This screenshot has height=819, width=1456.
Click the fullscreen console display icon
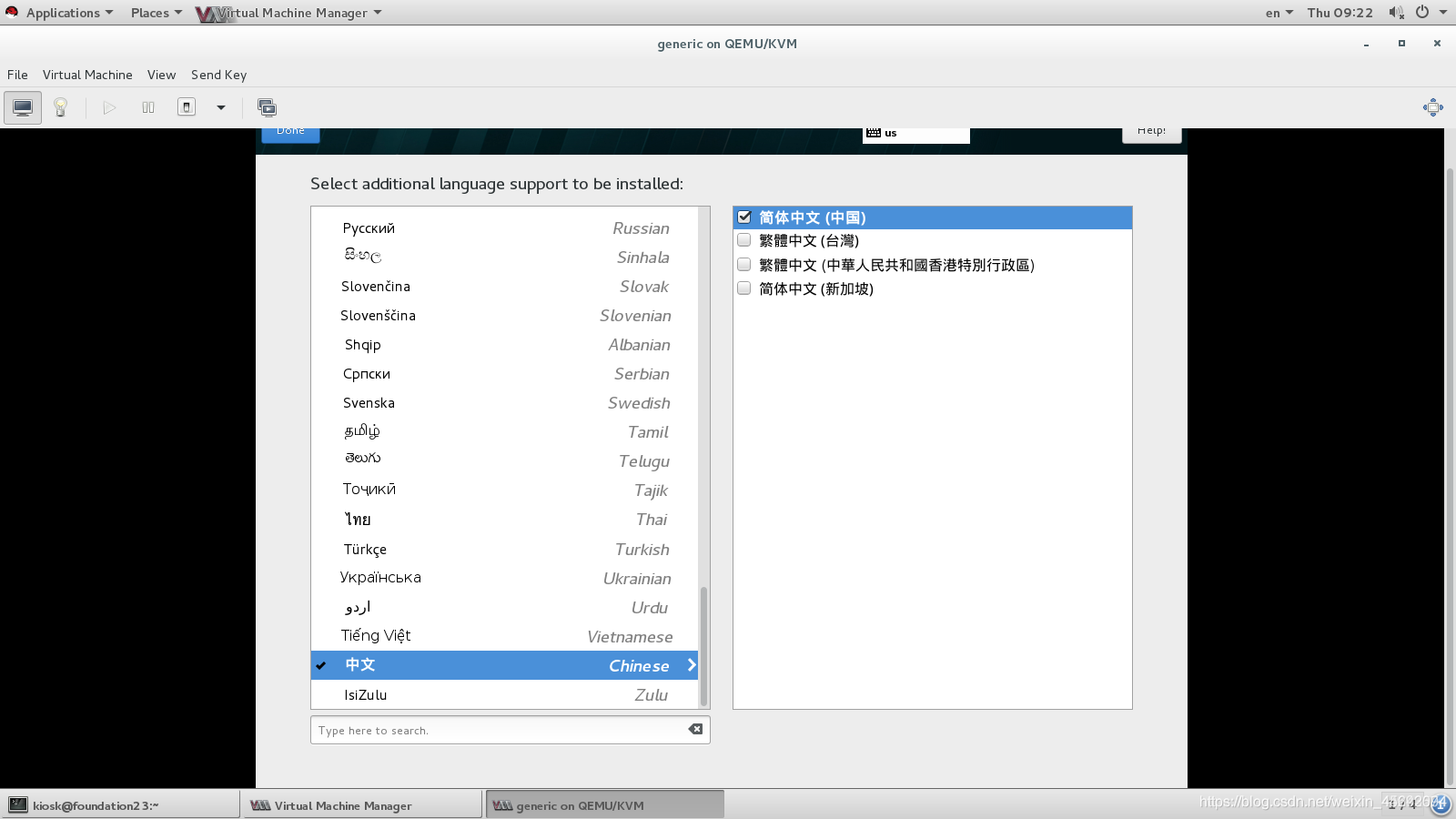[267, 107]
